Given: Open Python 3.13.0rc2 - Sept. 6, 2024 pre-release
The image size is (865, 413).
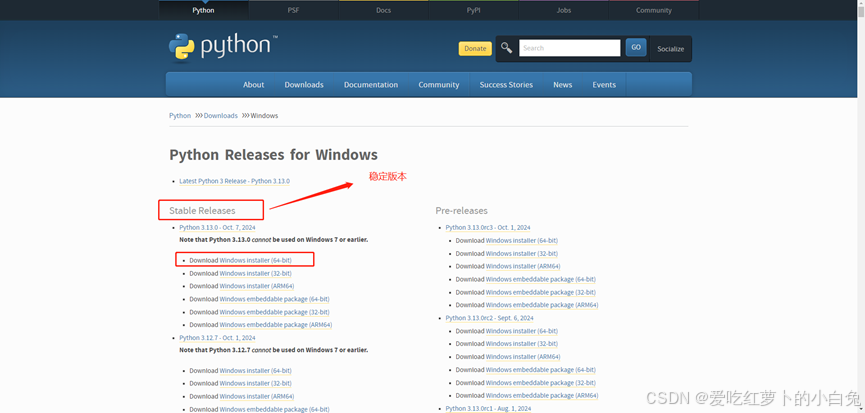Looking at the screenshot, I should point(489,318).
